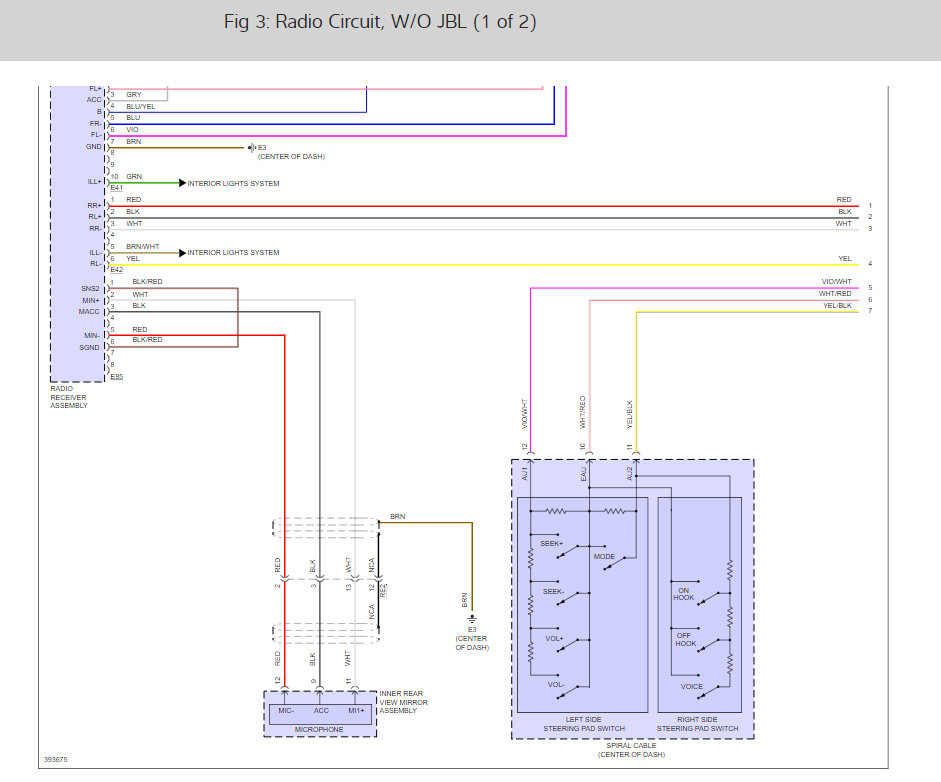Viewport: 941px width, 782px height.
Task: Select the 'MIN+' terminal label
Action: (91, 301)
